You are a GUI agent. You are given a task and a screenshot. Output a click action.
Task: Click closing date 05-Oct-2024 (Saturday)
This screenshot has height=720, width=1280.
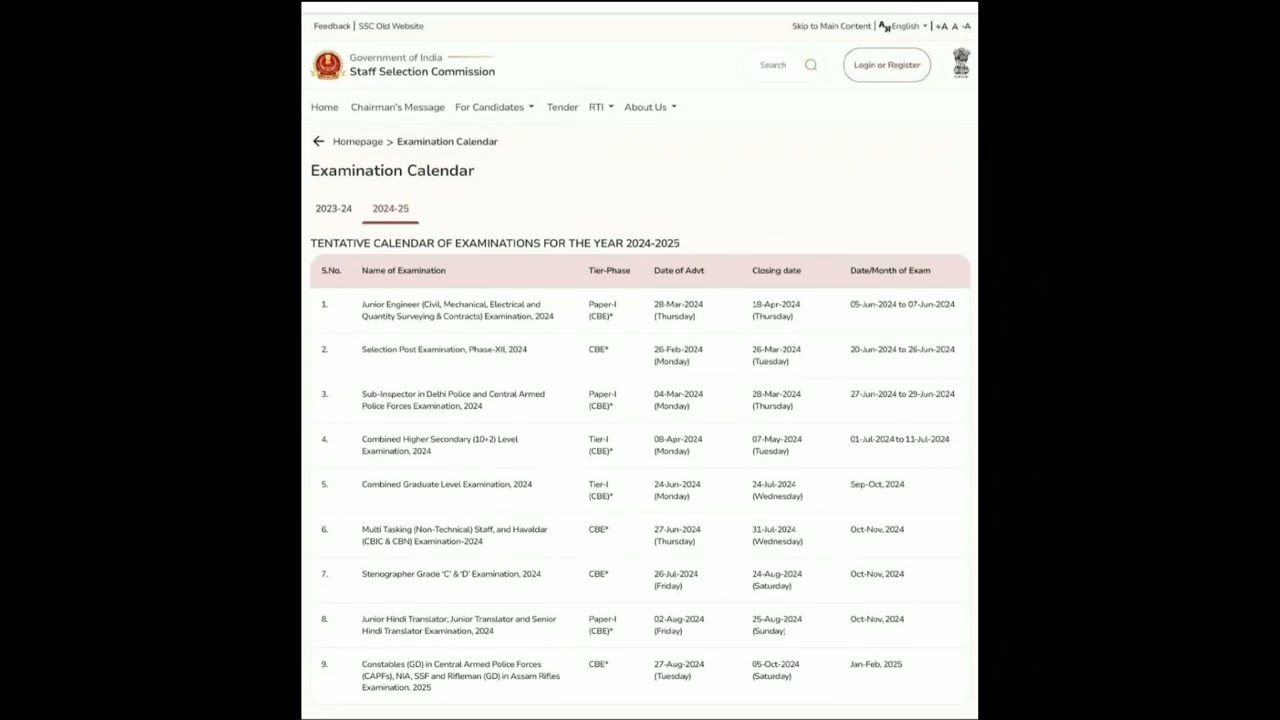coord(775,670)
